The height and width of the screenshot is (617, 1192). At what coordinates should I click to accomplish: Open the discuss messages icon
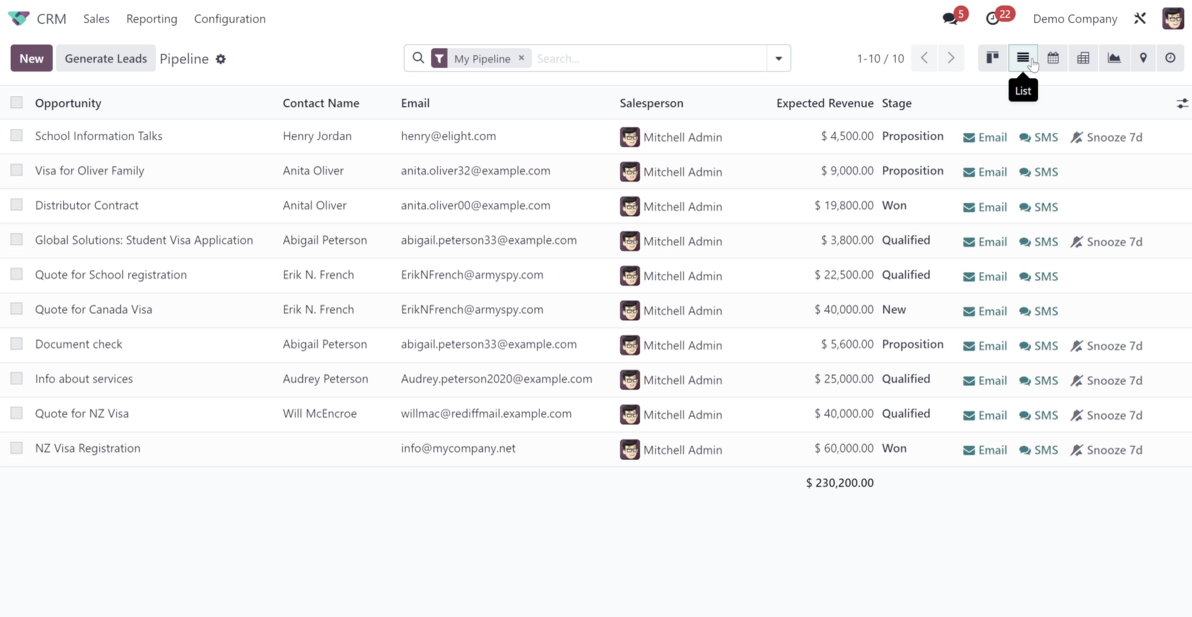pos(950,19)
